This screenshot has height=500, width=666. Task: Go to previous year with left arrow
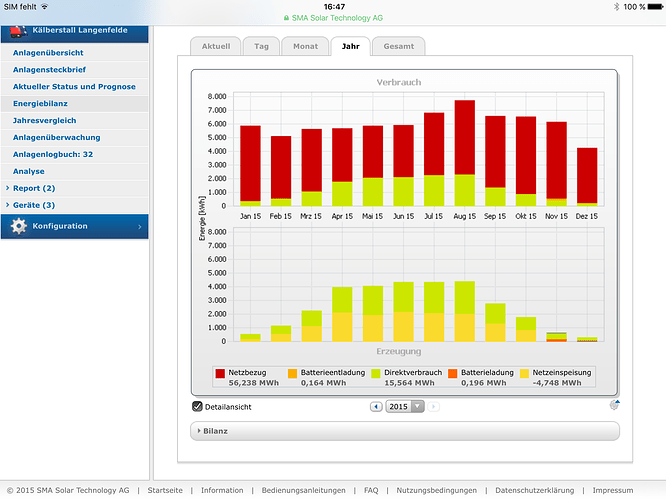[376, 407]
